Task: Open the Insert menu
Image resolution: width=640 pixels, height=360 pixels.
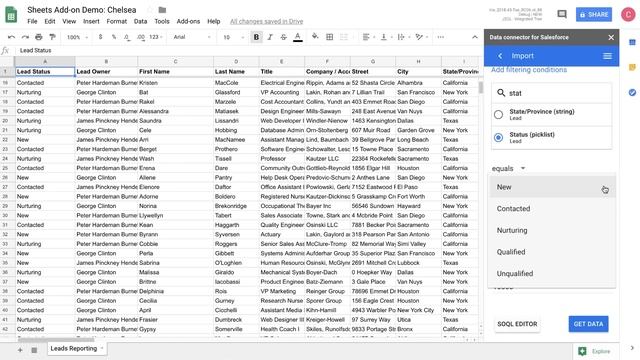Action: 91,21
